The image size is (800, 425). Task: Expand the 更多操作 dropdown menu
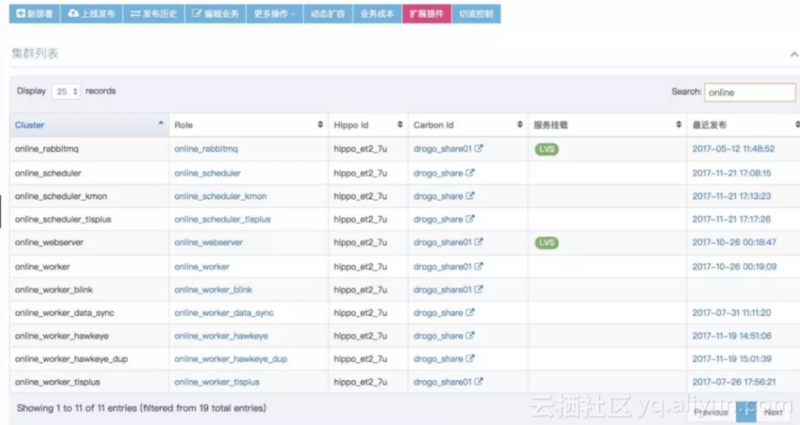pos(274,14)
